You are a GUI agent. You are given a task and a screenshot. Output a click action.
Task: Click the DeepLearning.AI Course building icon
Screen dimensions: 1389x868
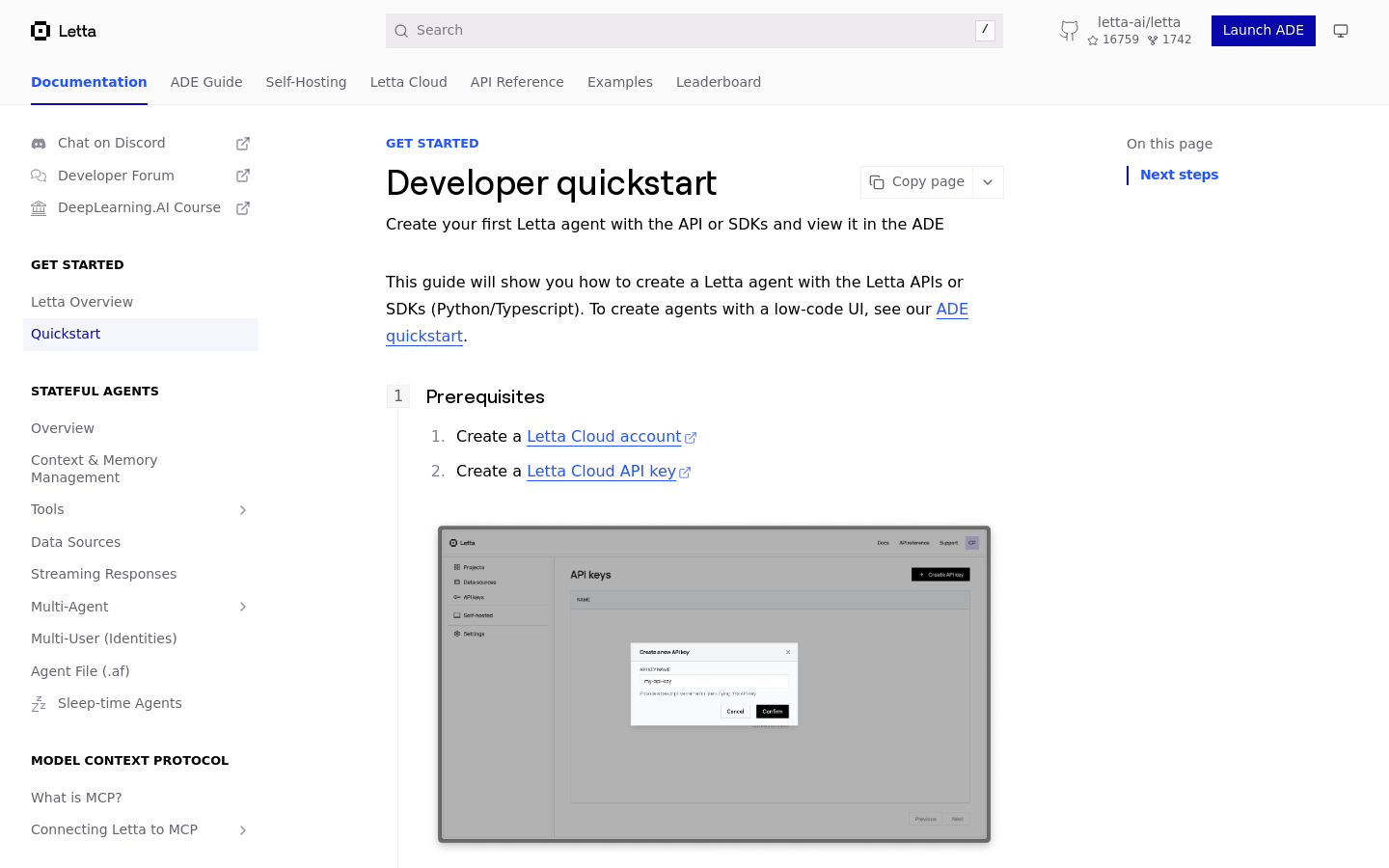(x=39, y=208)
